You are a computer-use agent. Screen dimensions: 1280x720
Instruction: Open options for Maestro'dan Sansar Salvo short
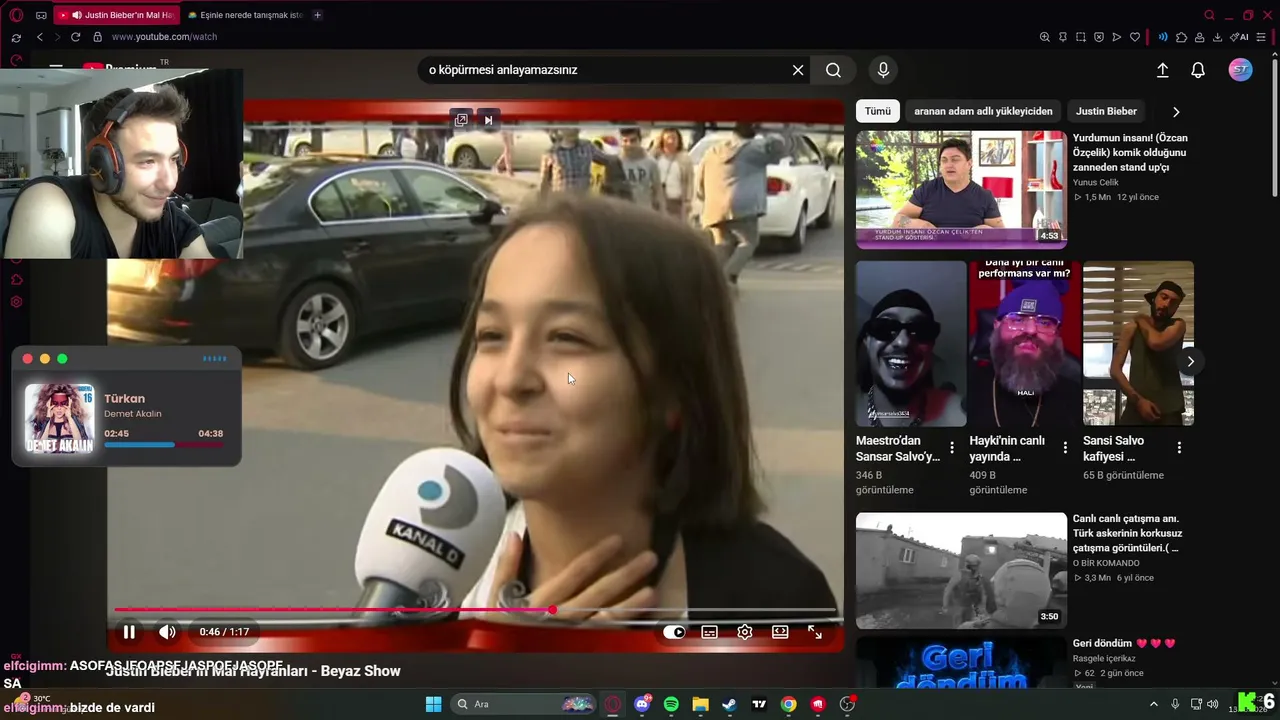point(952,448)
